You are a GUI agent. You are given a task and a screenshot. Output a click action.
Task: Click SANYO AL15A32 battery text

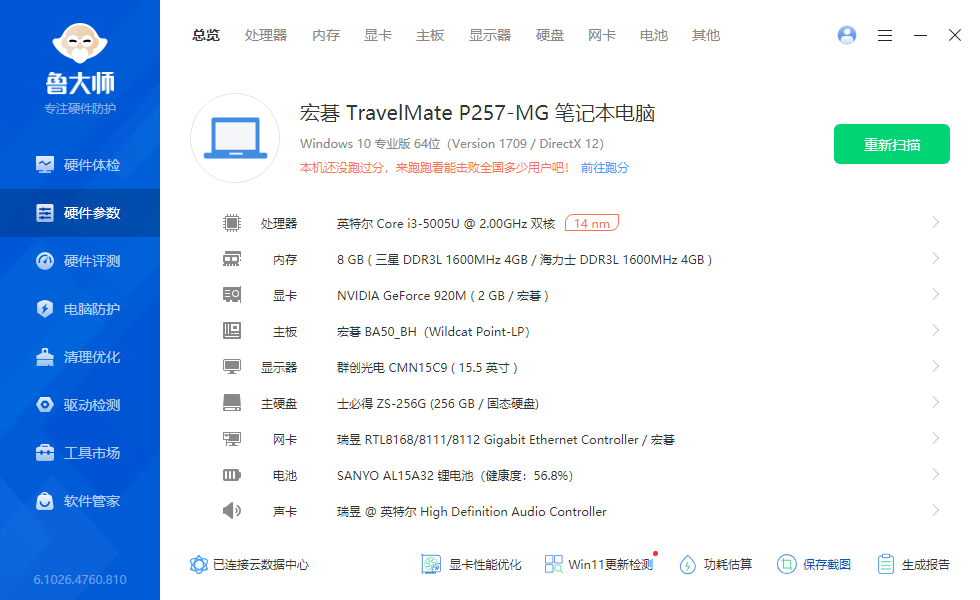coord(454,476)
